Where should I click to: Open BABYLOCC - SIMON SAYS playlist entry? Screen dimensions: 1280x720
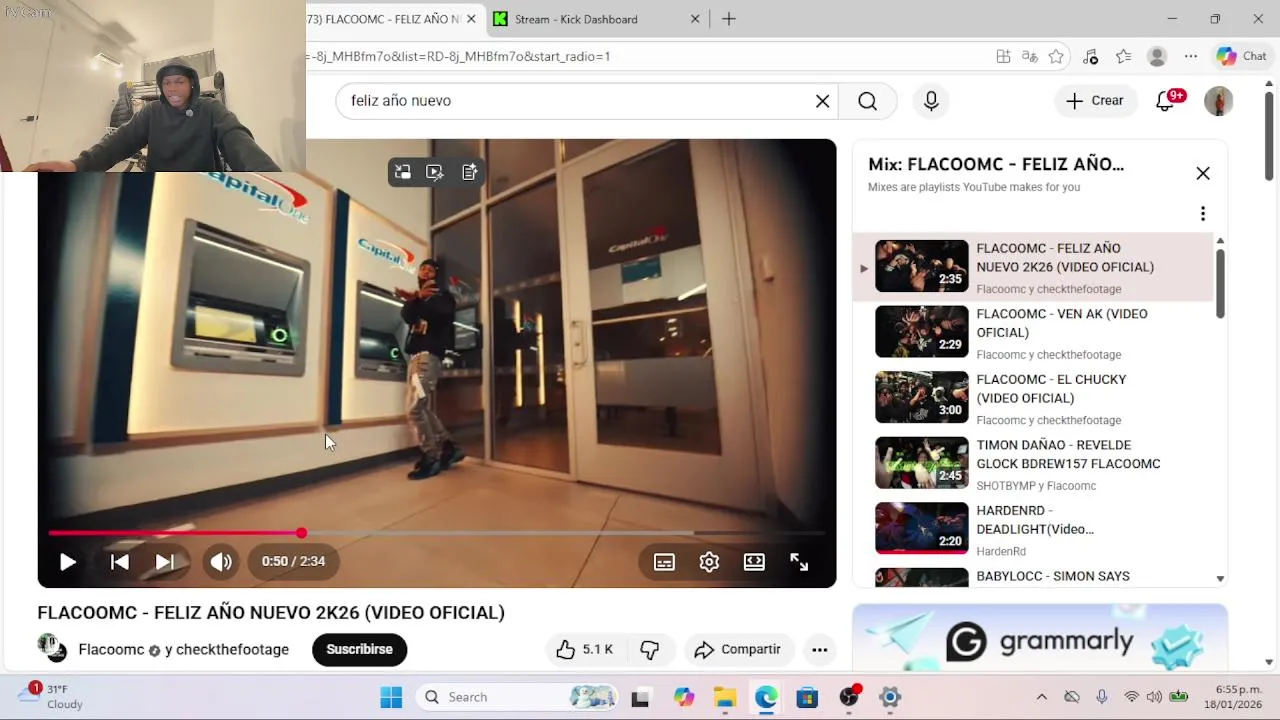tap(1035, 577)
